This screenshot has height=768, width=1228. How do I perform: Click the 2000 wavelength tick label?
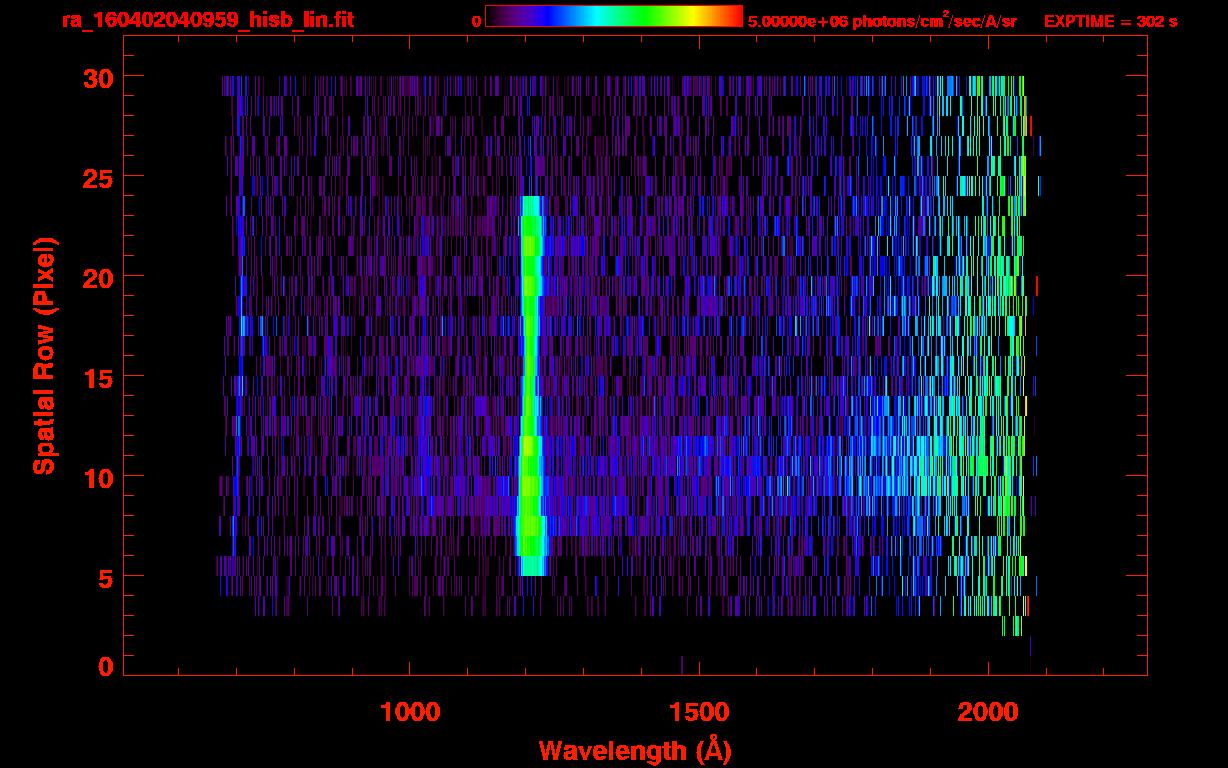pyautogui.click(x=988, y=712)
